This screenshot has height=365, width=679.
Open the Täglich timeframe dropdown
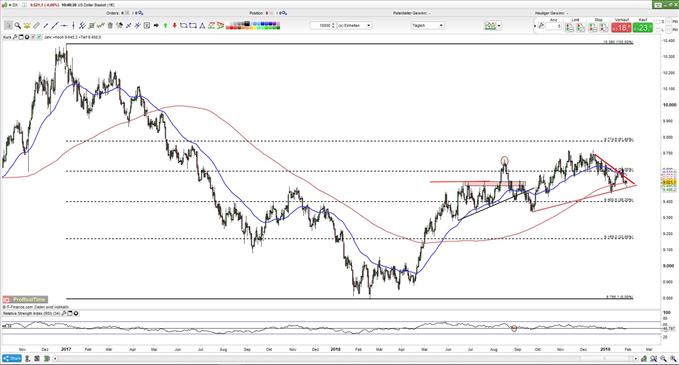(x=428, y=26)
